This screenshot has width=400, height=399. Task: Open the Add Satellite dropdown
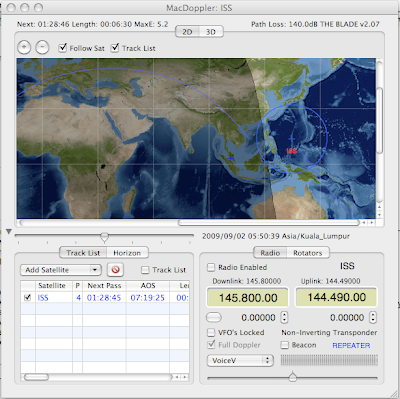(61, 270)
